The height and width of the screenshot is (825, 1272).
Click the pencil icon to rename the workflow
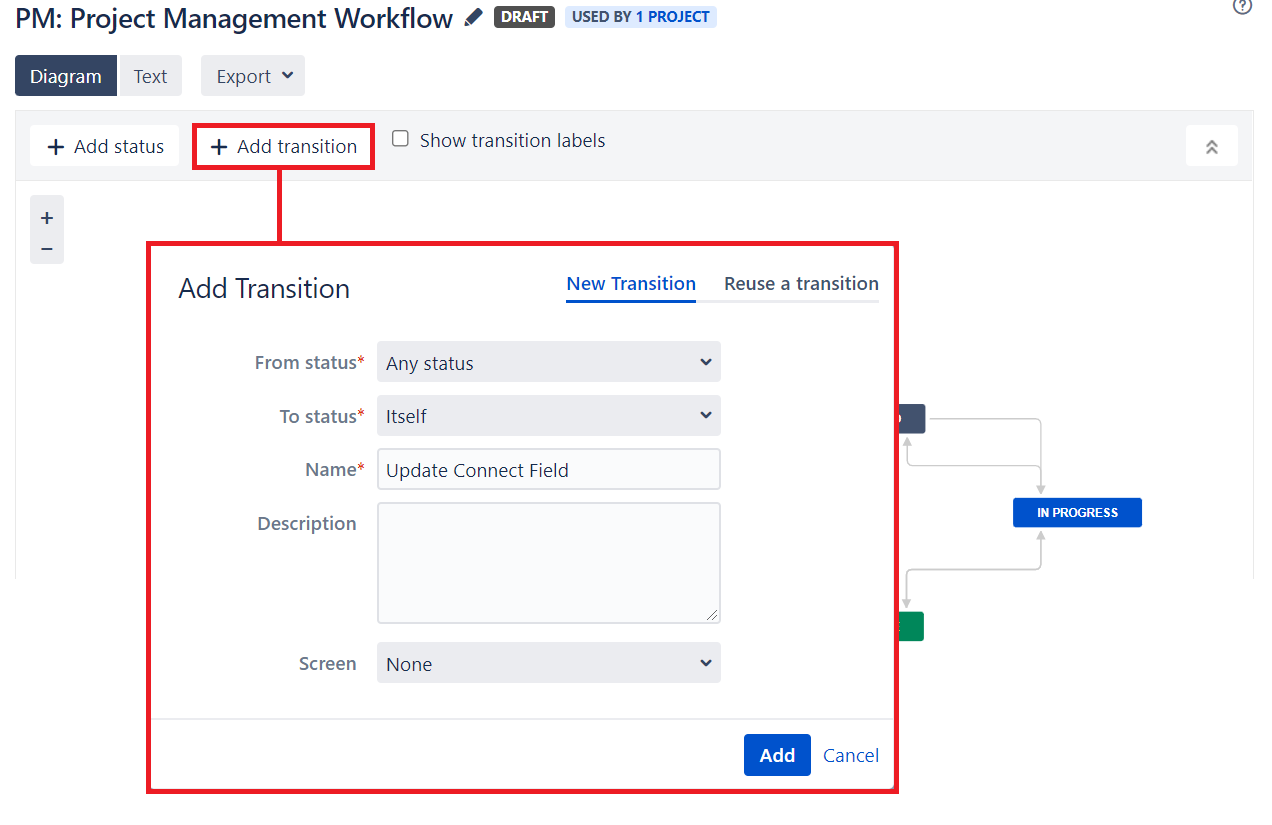(x=471, y=17)
